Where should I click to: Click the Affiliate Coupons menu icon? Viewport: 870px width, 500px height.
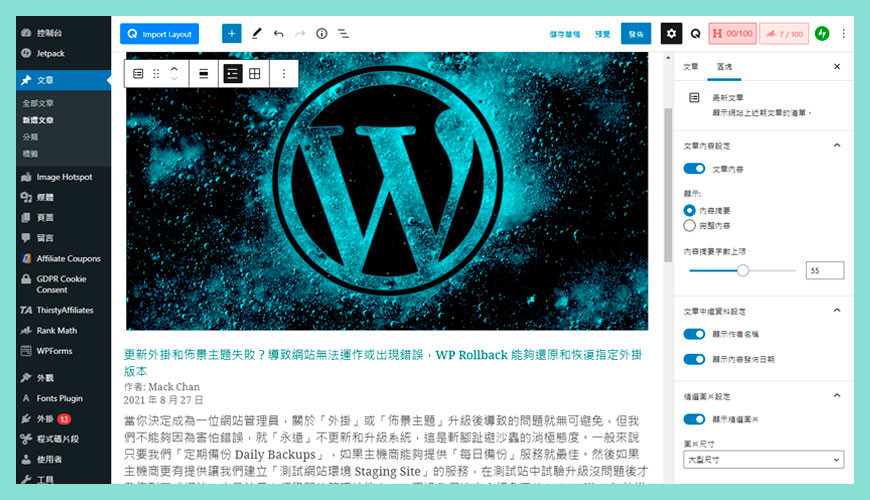pos(26,258)
